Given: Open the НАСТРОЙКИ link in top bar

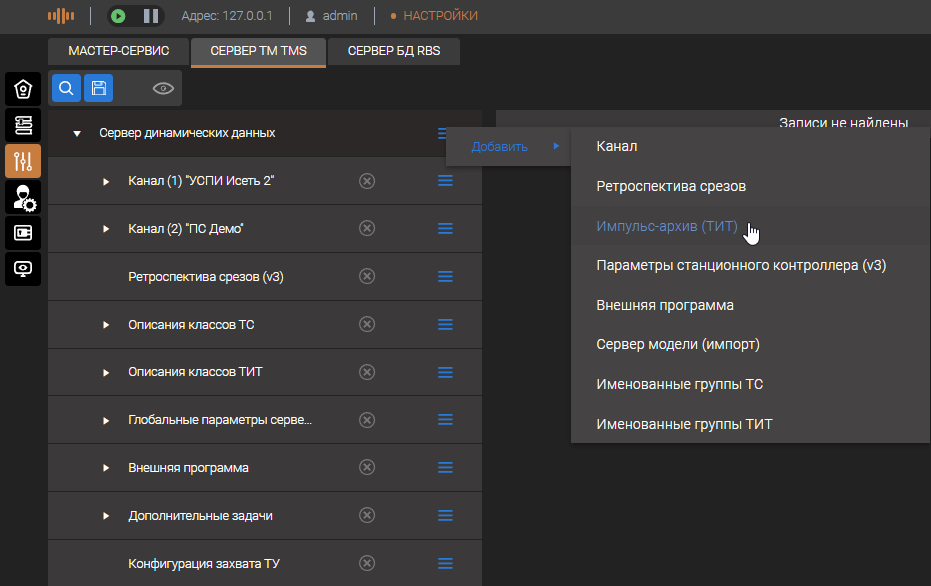Looking at the screenshot, I should 439,16.
